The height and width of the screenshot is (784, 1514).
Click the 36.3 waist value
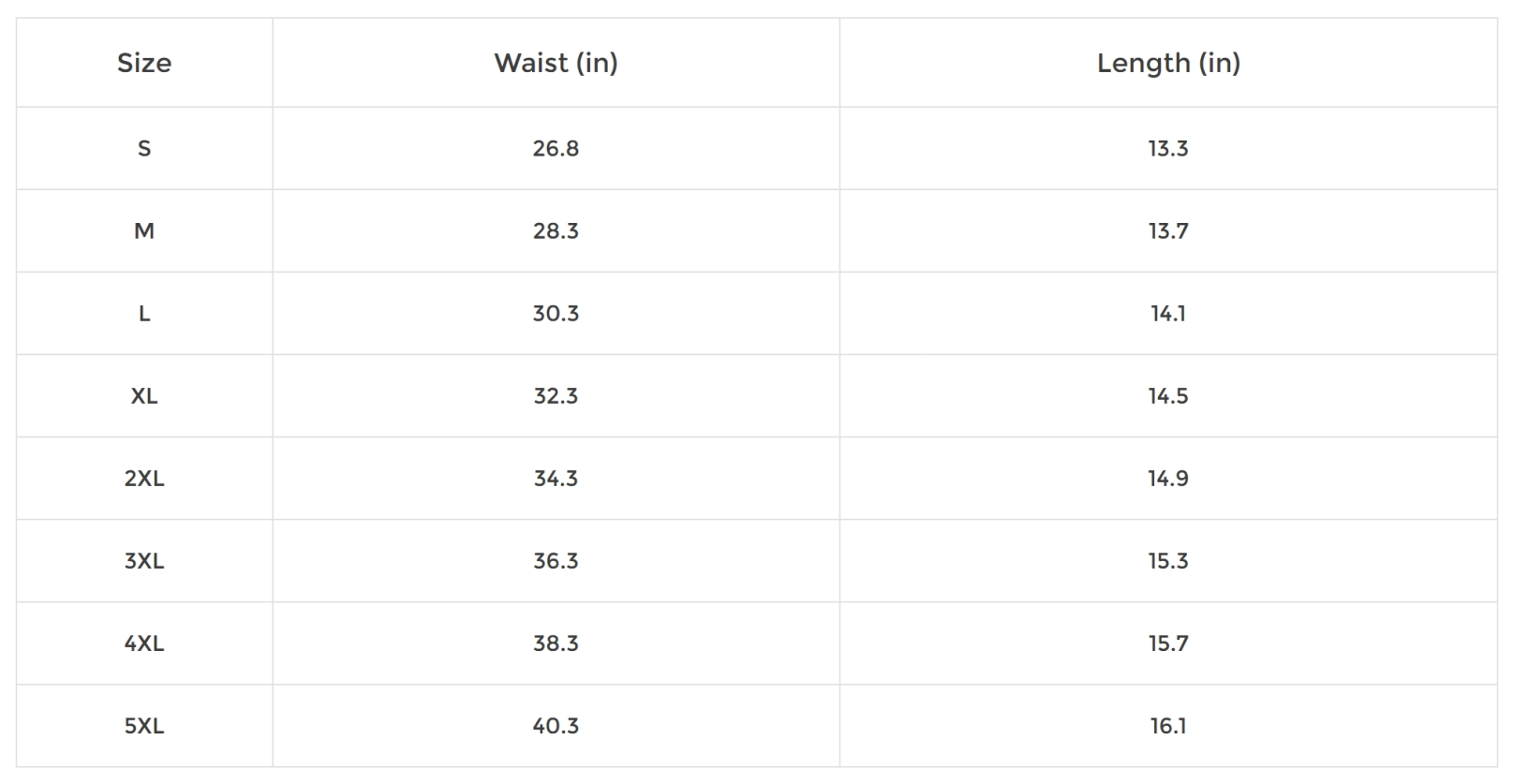coord(556,560)
